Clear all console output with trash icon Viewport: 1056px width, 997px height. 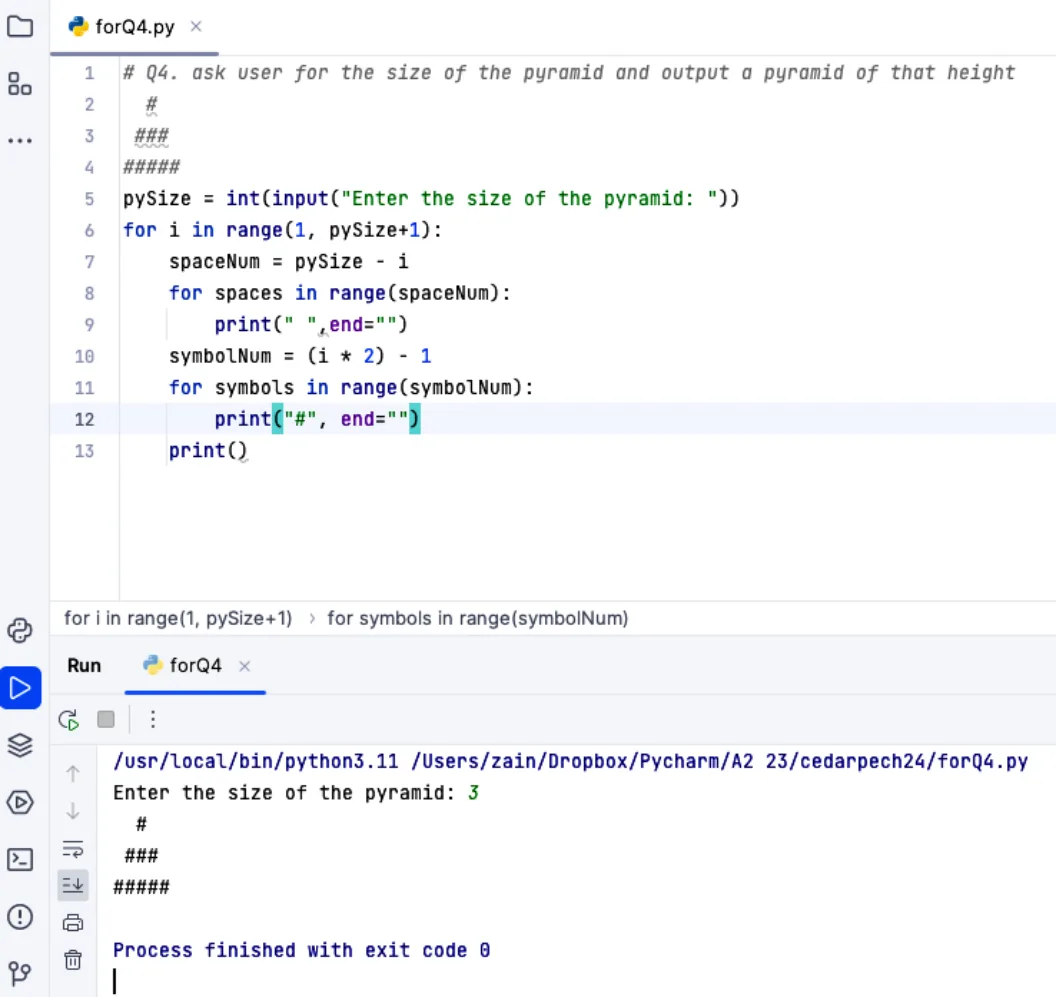[x=73, y=959]
